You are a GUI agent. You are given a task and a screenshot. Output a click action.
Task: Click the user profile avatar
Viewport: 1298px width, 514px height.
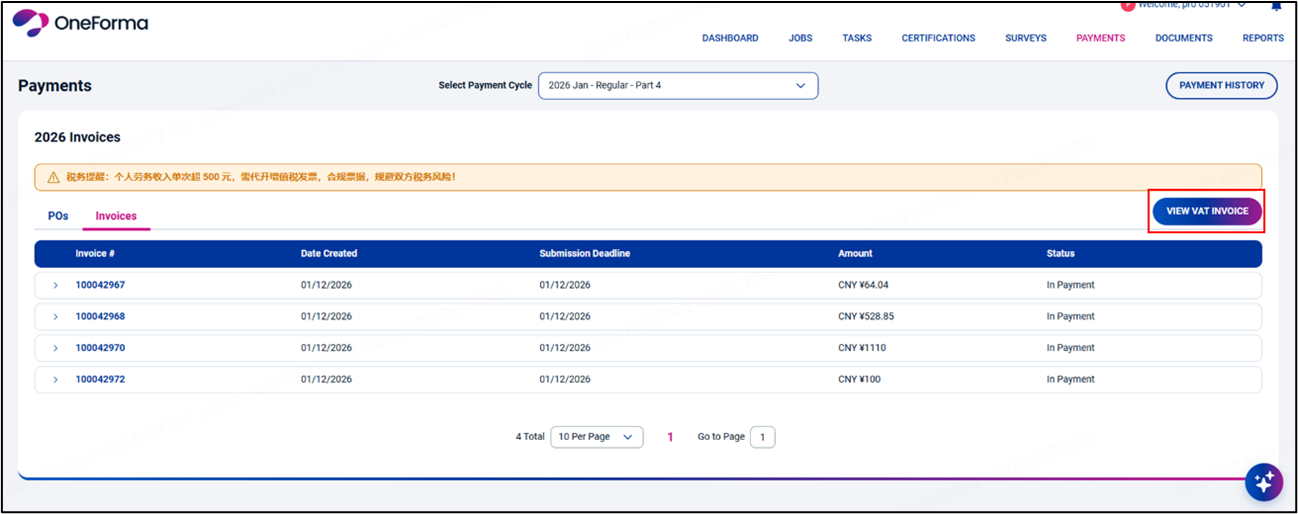[1128, 5]
